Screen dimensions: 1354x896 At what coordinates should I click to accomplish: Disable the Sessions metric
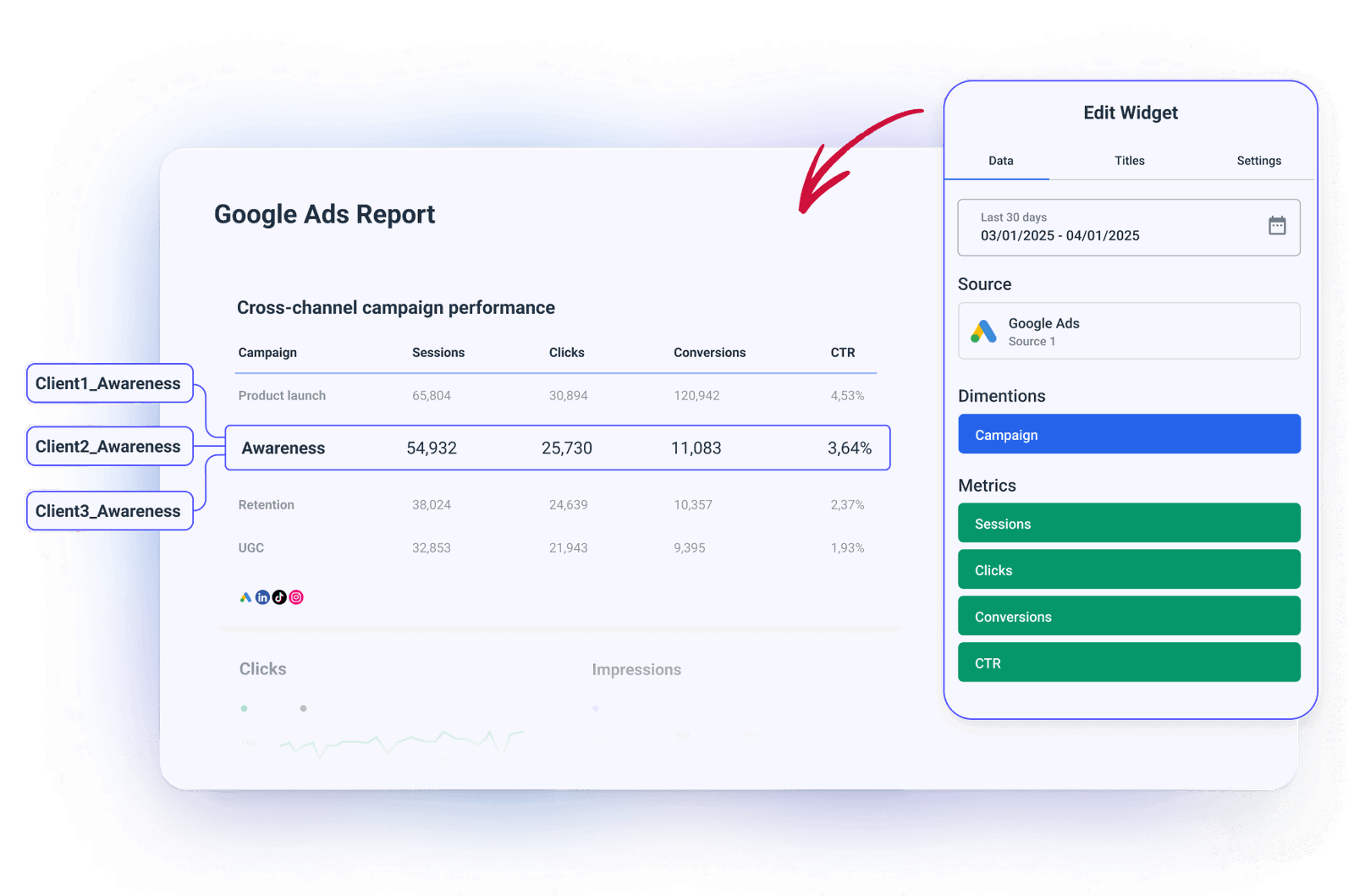(1129, 523)
